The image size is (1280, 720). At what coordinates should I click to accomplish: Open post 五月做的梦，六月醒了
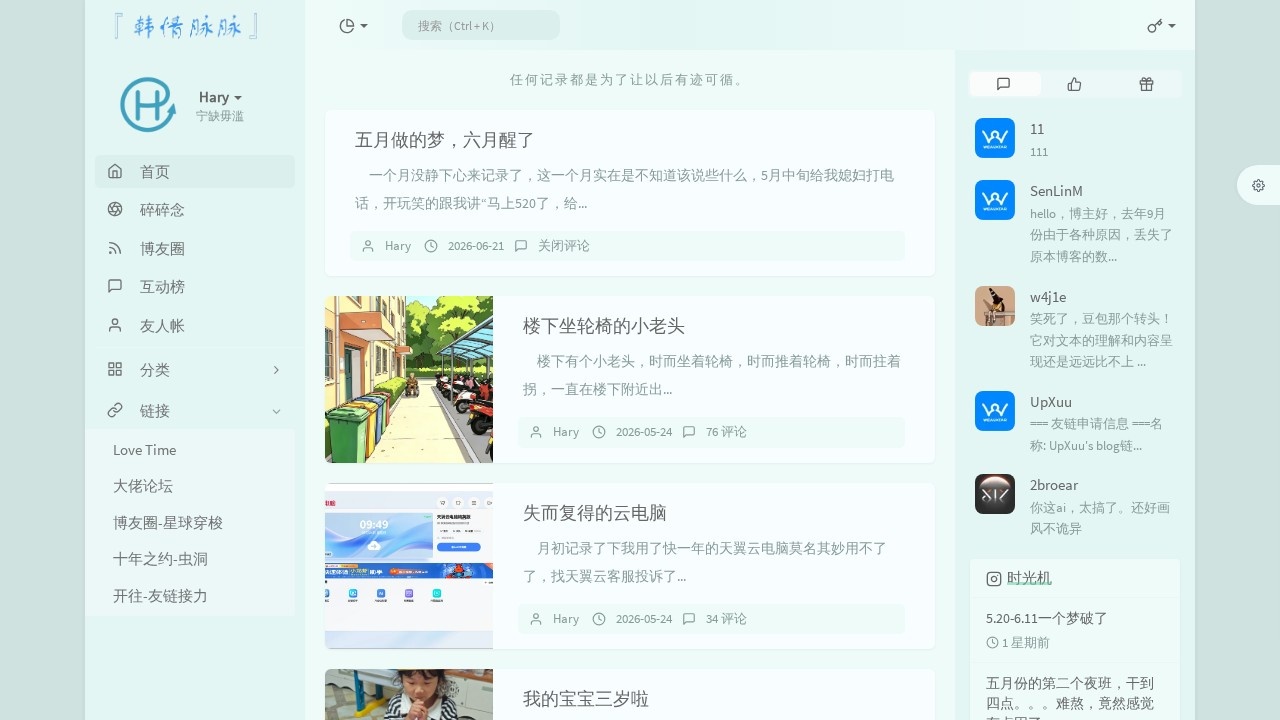tap(445, 140)
